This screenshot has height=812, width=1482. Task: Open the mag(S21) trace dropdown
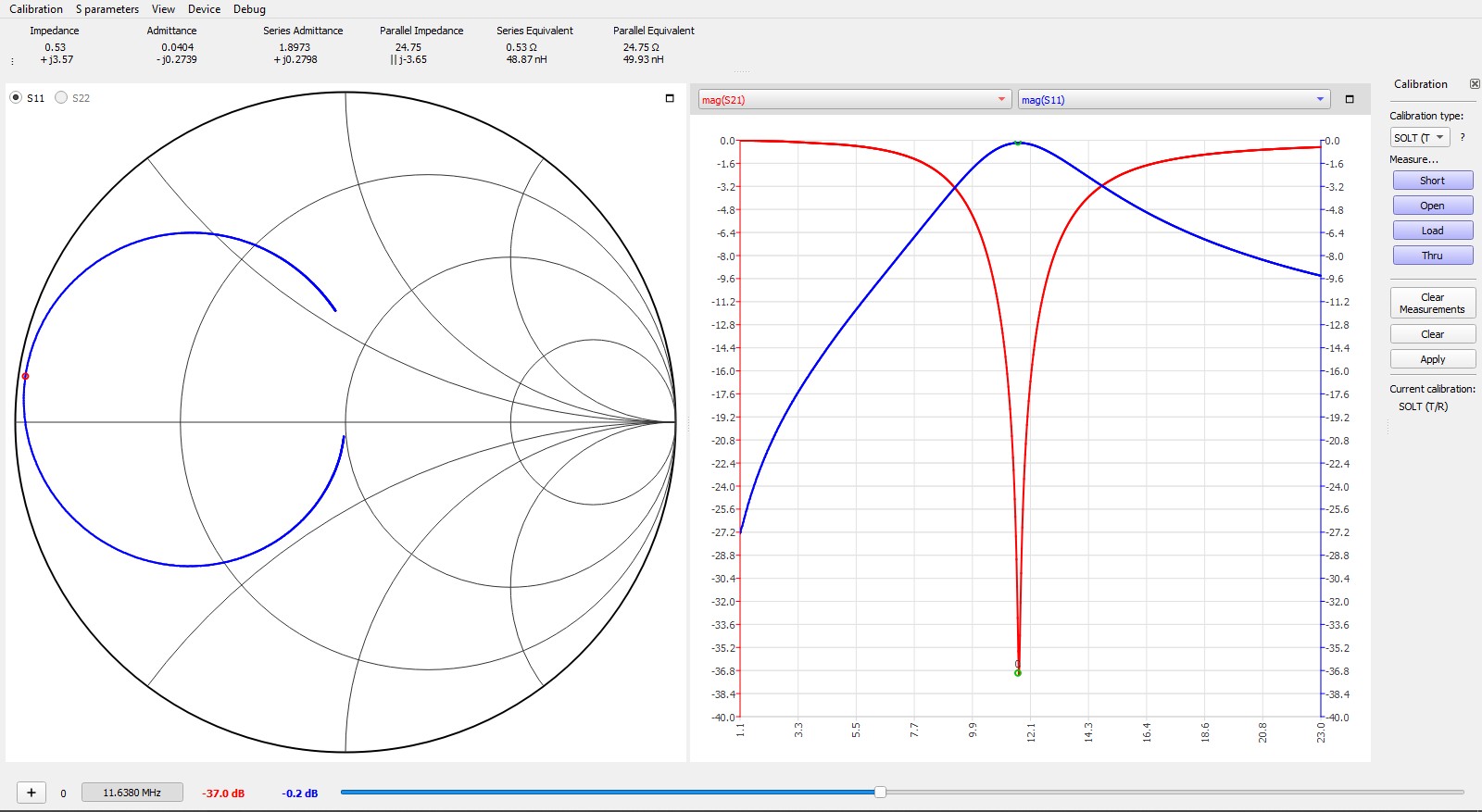pos(854,99)
